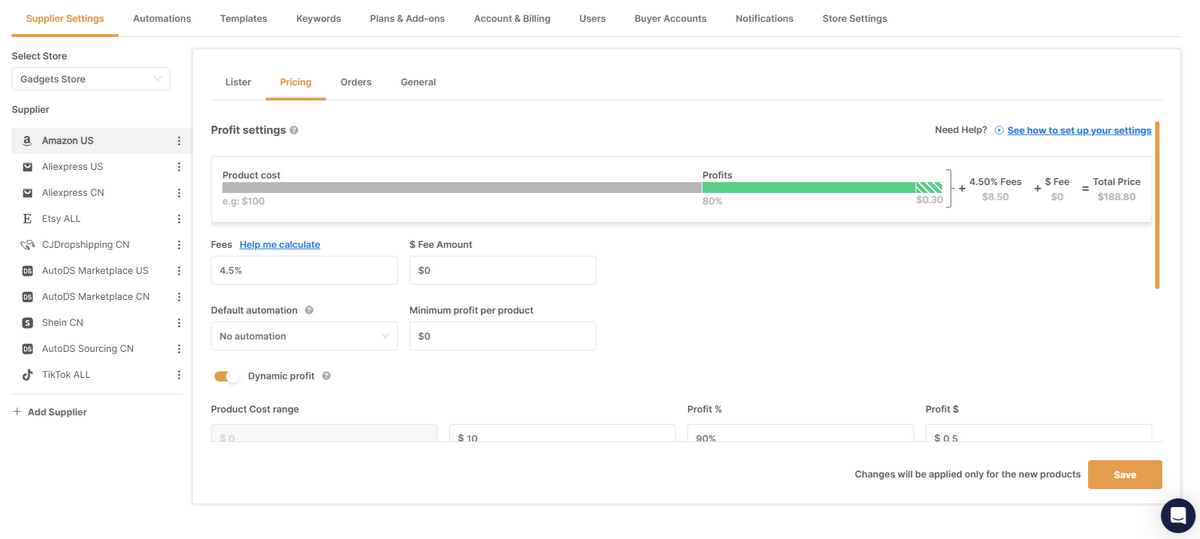Click the Fees 4.5% input field
This screenshot has height=539, width=1200.
[x=304, y=270]
